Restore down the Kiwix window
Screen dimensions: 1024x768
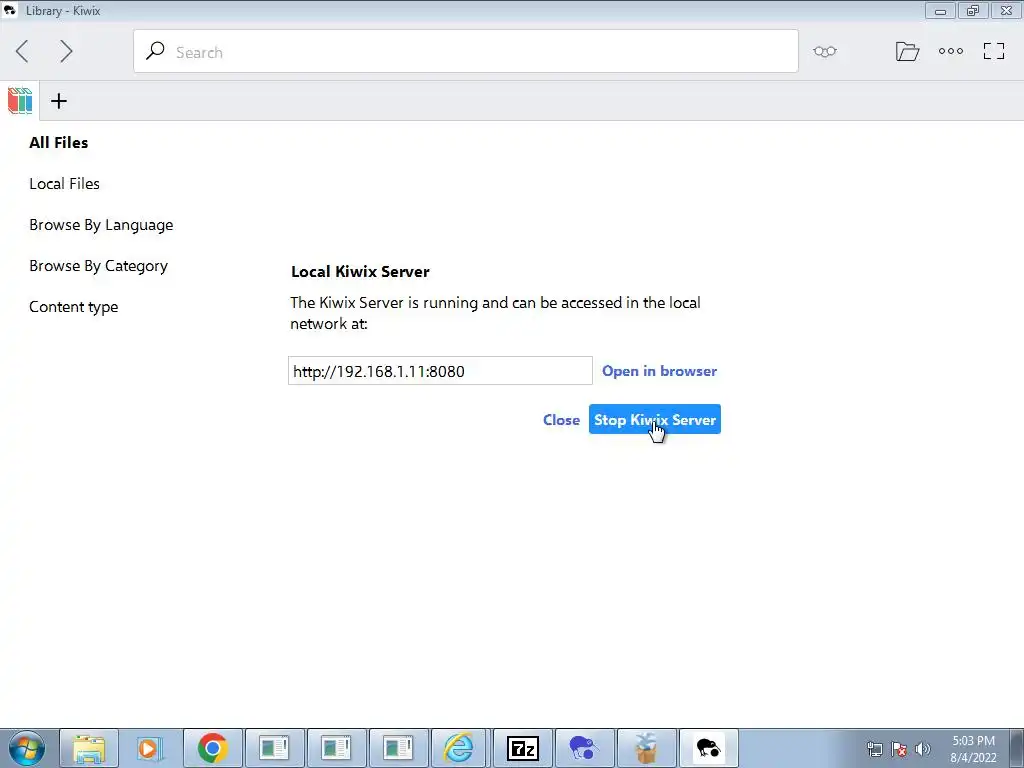[x=973, y=10]
